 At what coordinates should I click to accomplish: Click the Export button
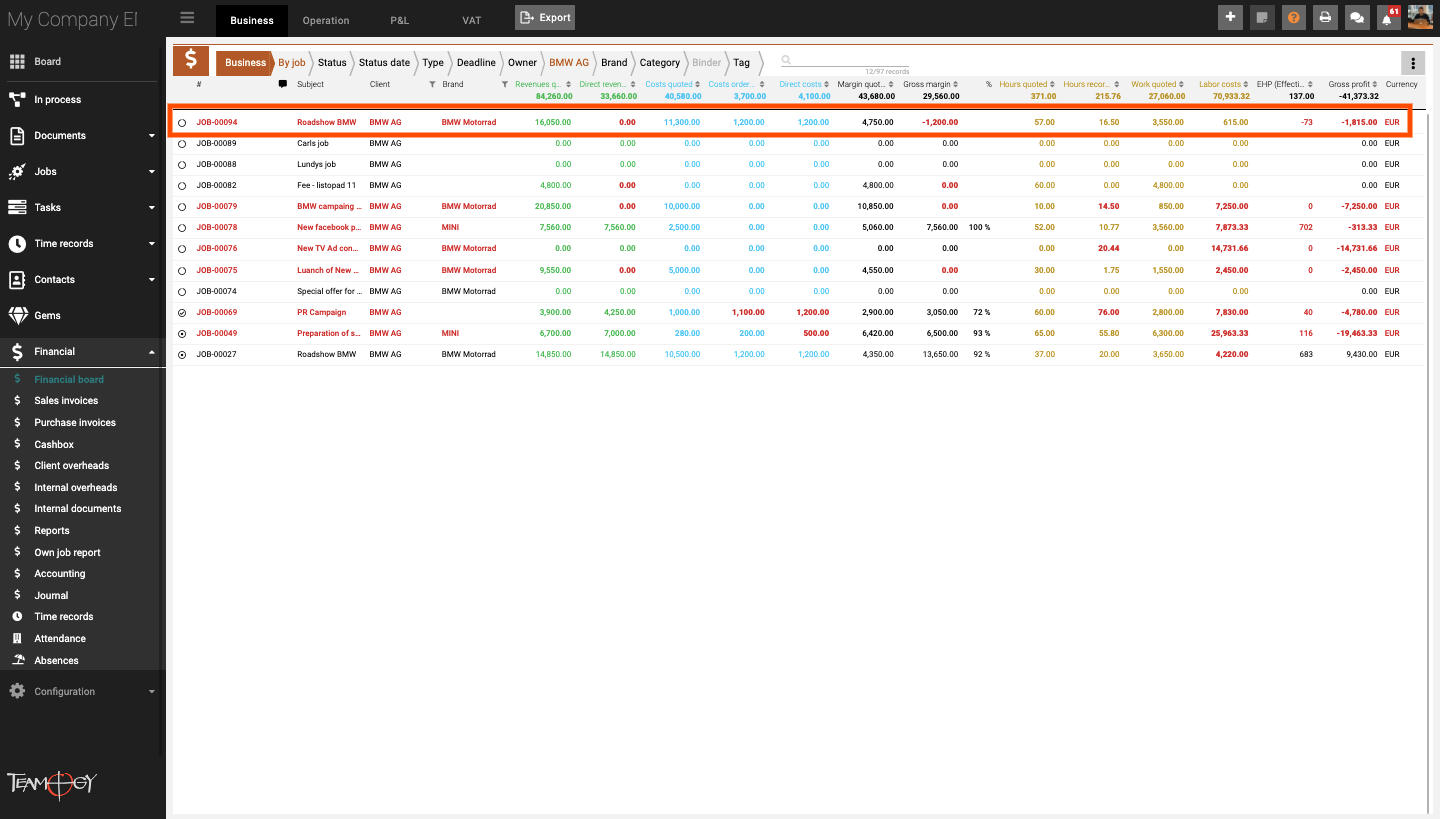pos(545,17)
